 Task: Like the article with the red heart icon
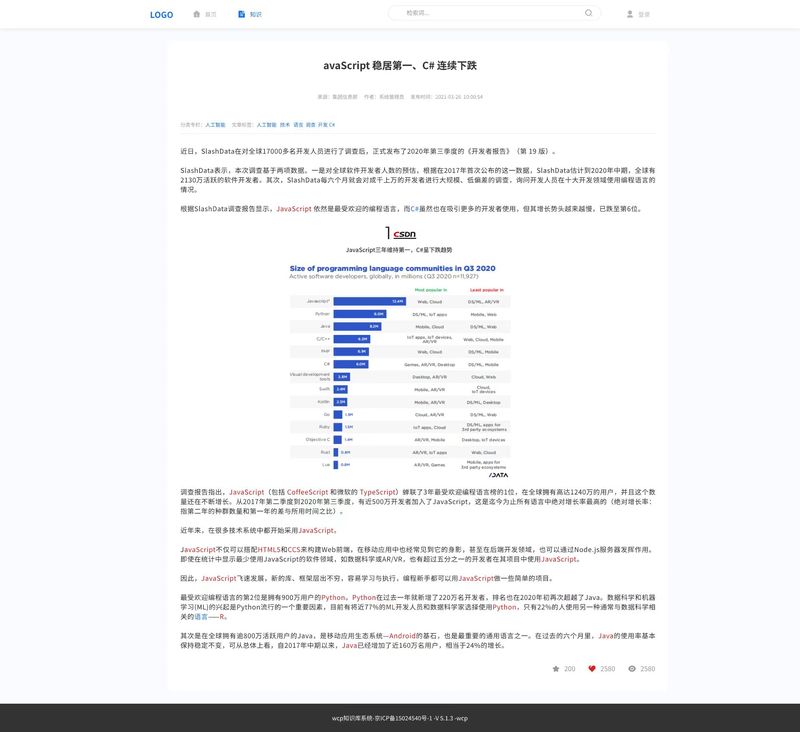(x=592, y=669)
